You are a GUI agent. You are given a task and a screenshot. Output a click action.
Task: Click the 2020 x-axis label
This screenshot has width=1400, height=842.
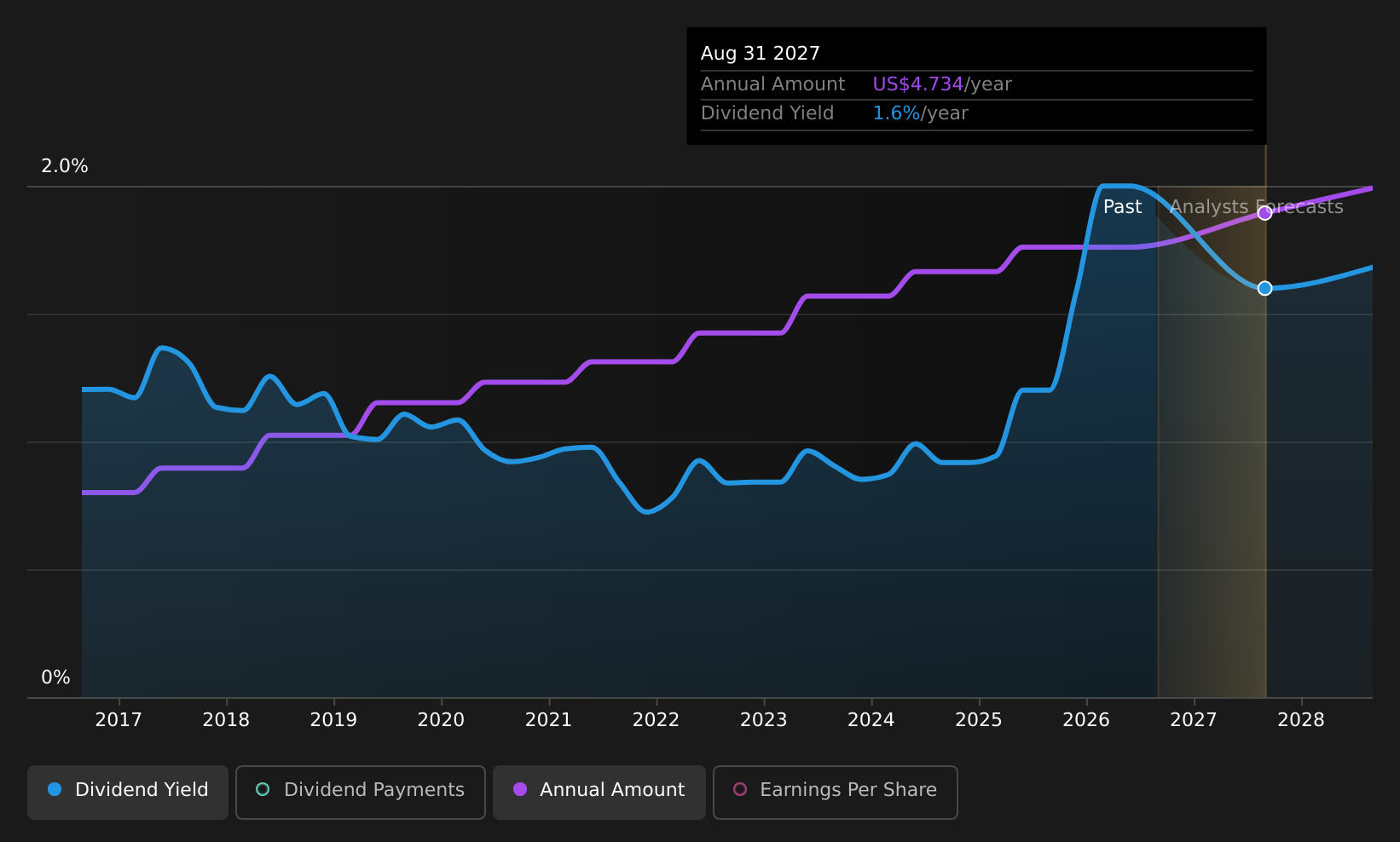[x=441, y=720]
